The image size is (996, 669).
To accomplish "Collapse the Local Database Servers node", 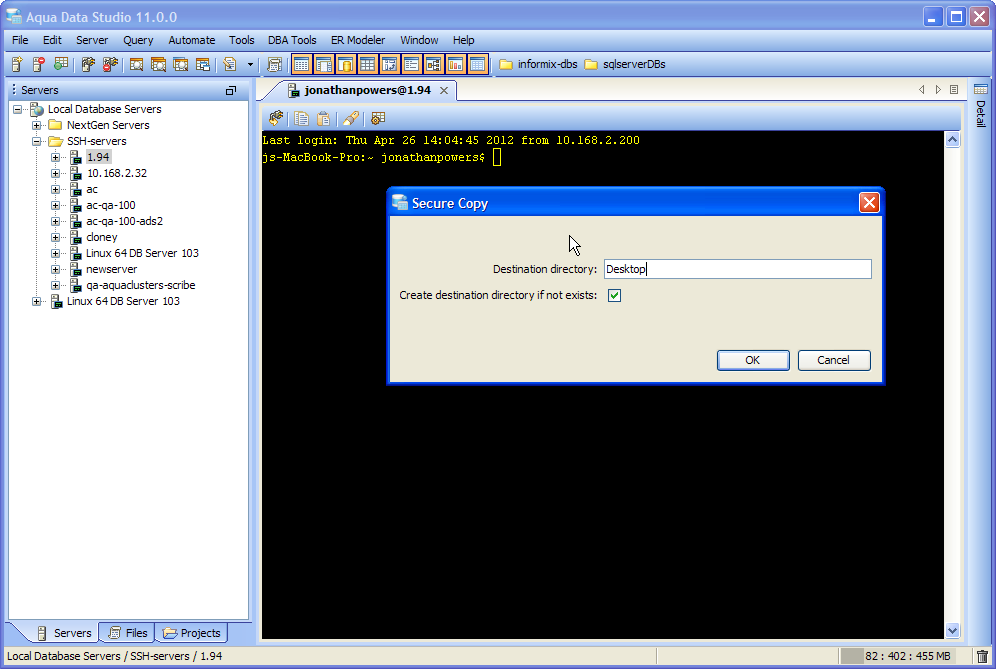I will point(18,109).
